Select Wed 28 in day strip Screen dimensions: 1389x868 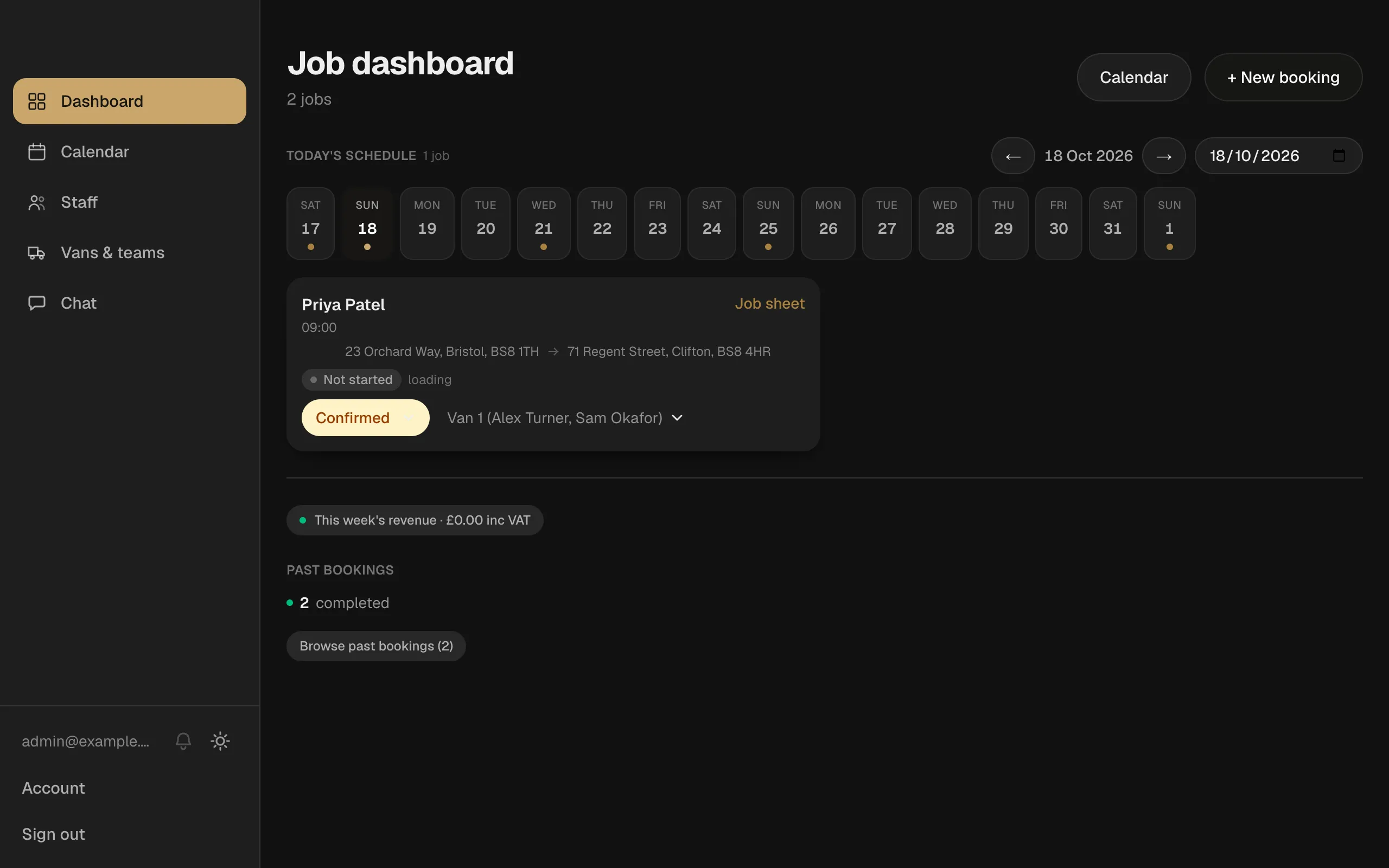pos(945,224)
